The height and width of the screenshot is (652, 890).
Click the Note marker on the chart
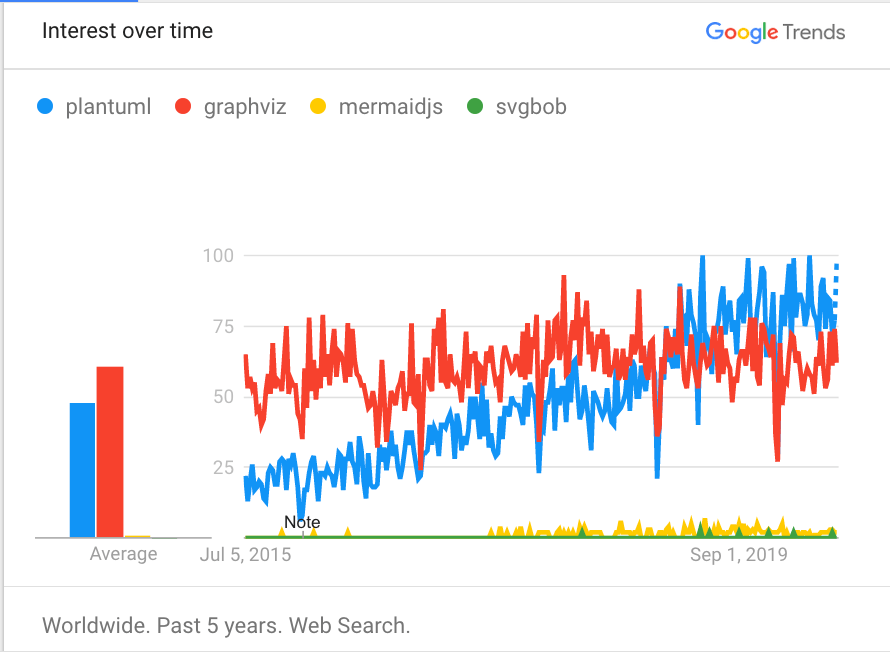pos(302,522)
